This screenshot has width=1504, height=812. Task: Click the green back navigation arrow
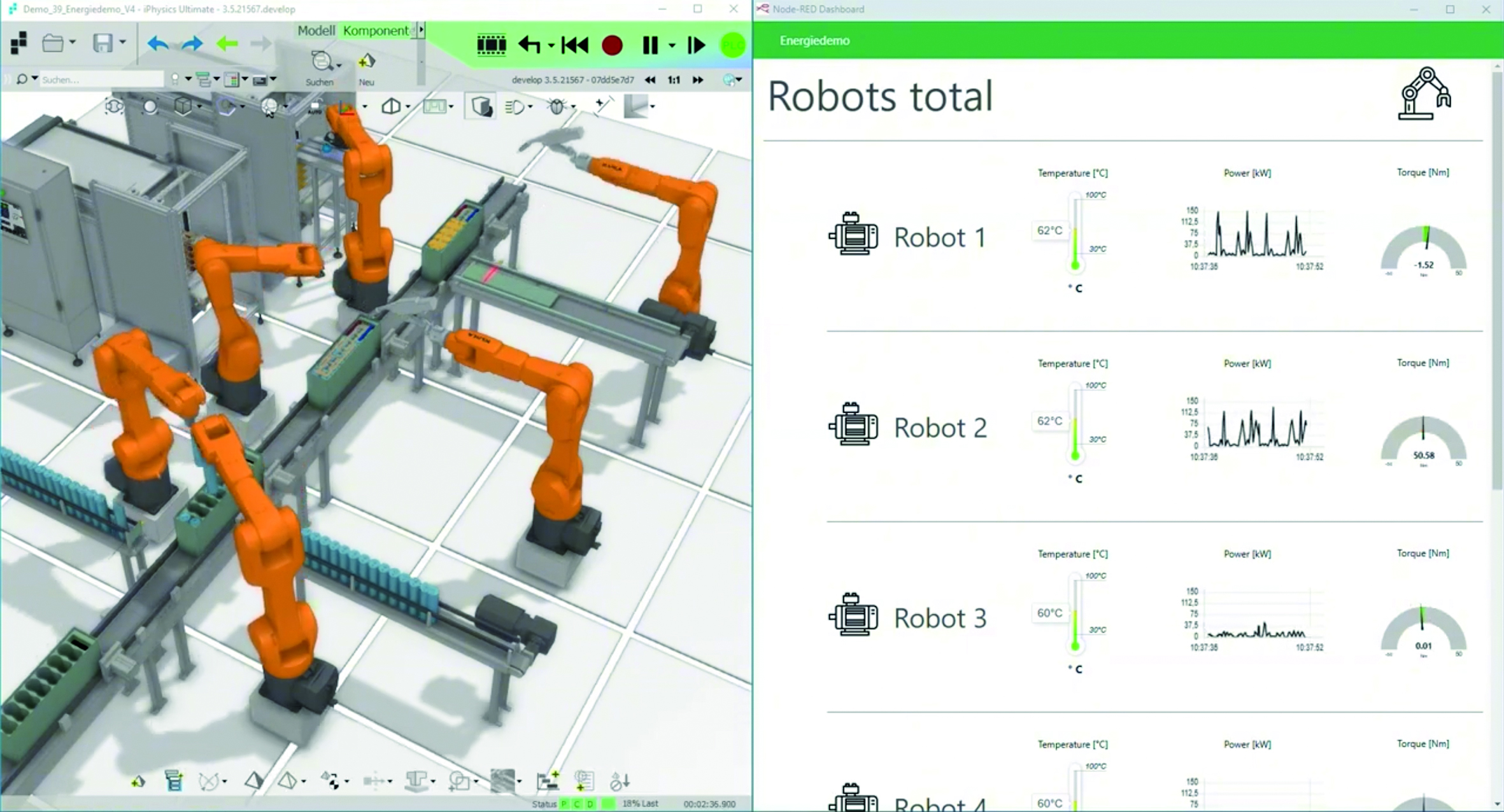tap(227, 44)
